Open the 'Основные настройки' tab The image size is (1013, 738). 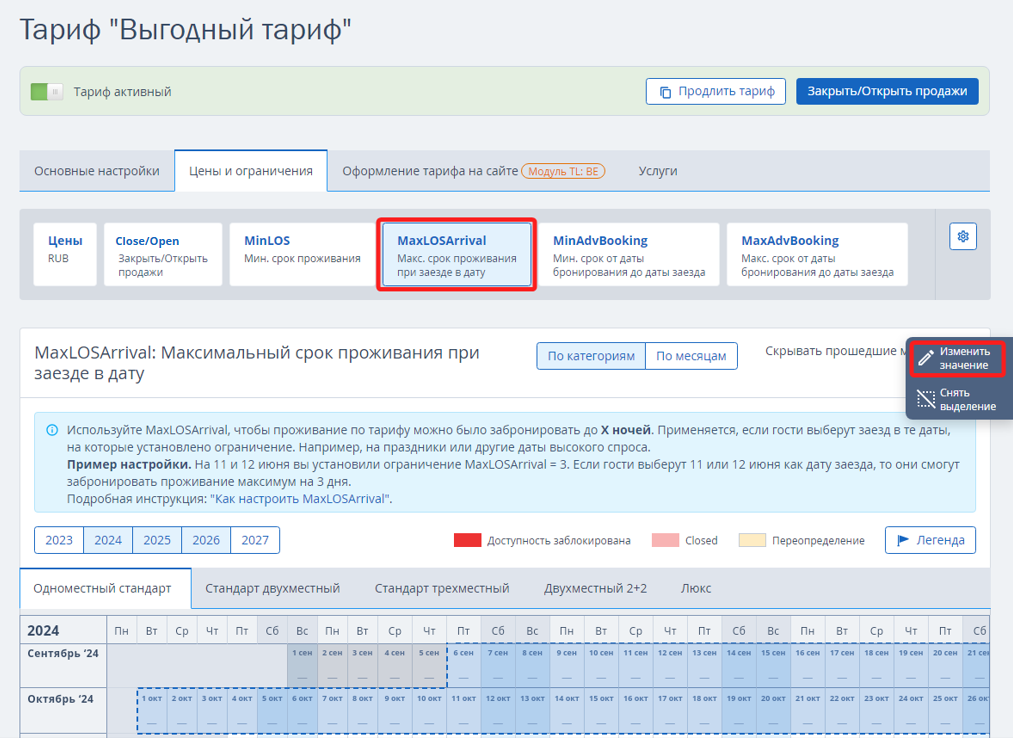coord(97,171)
